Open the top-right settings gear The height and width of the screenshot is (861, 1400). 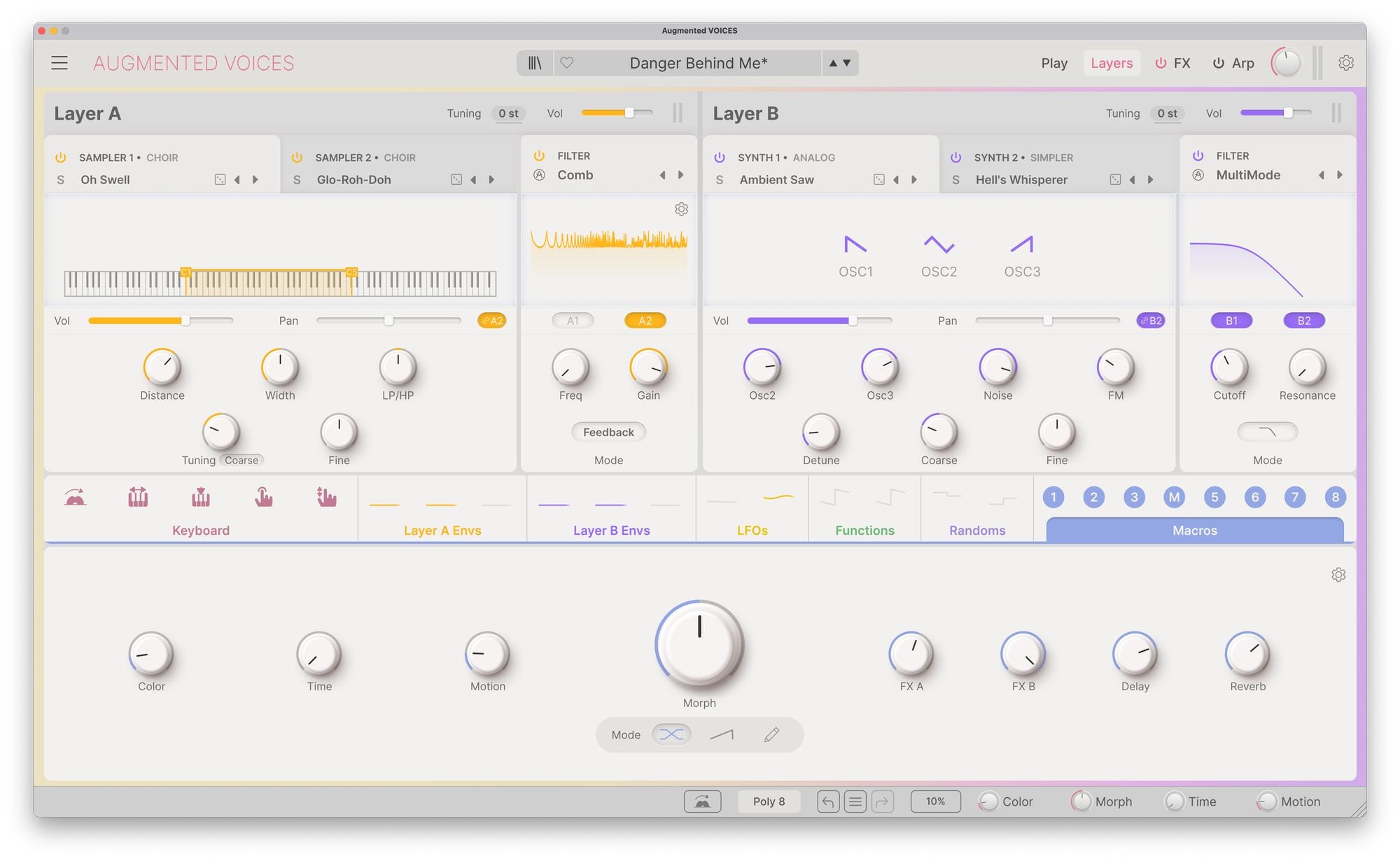(x=1345, y=63)
